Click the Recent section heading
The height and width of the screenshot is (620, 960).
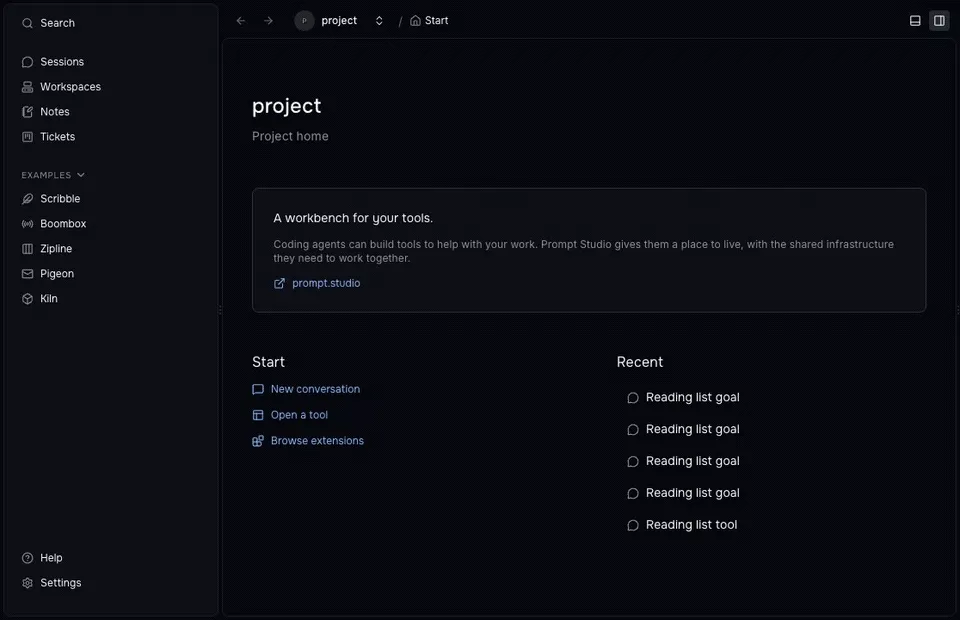(640, 362)
